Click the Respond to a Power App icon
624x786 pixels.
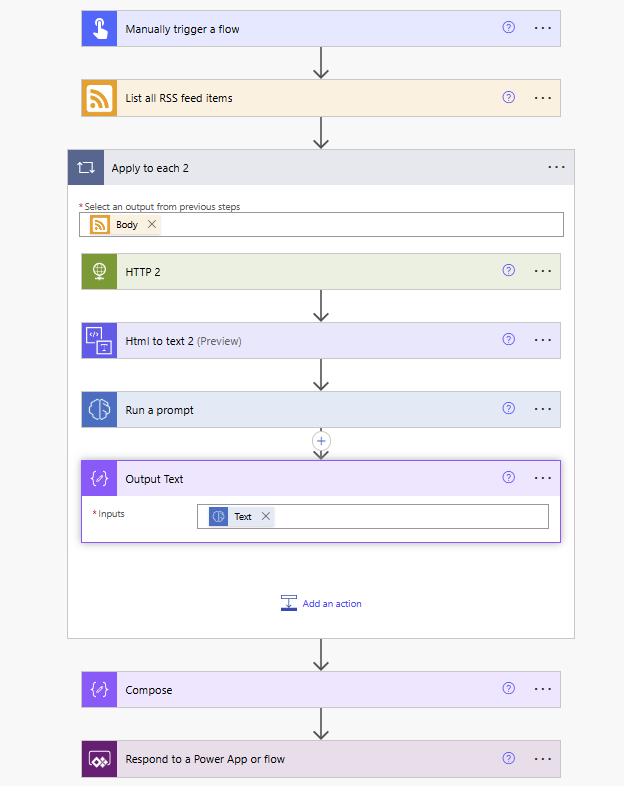coord(99,759)
